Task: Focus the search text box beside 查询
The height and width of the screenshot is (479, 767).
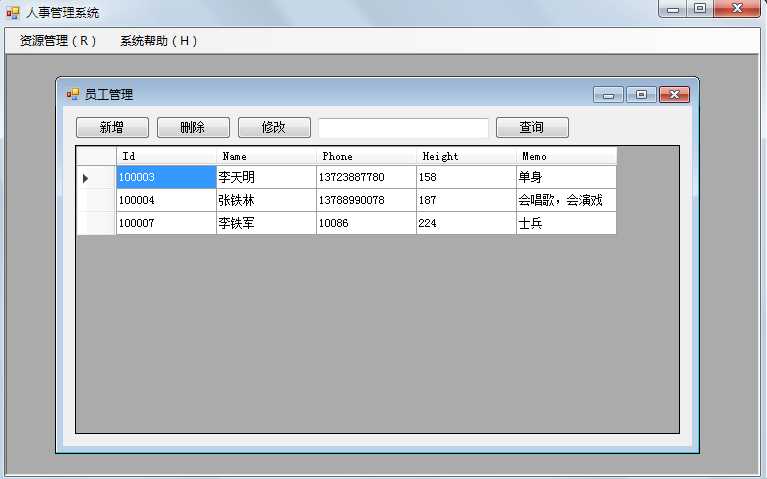Action: [403, 128]
